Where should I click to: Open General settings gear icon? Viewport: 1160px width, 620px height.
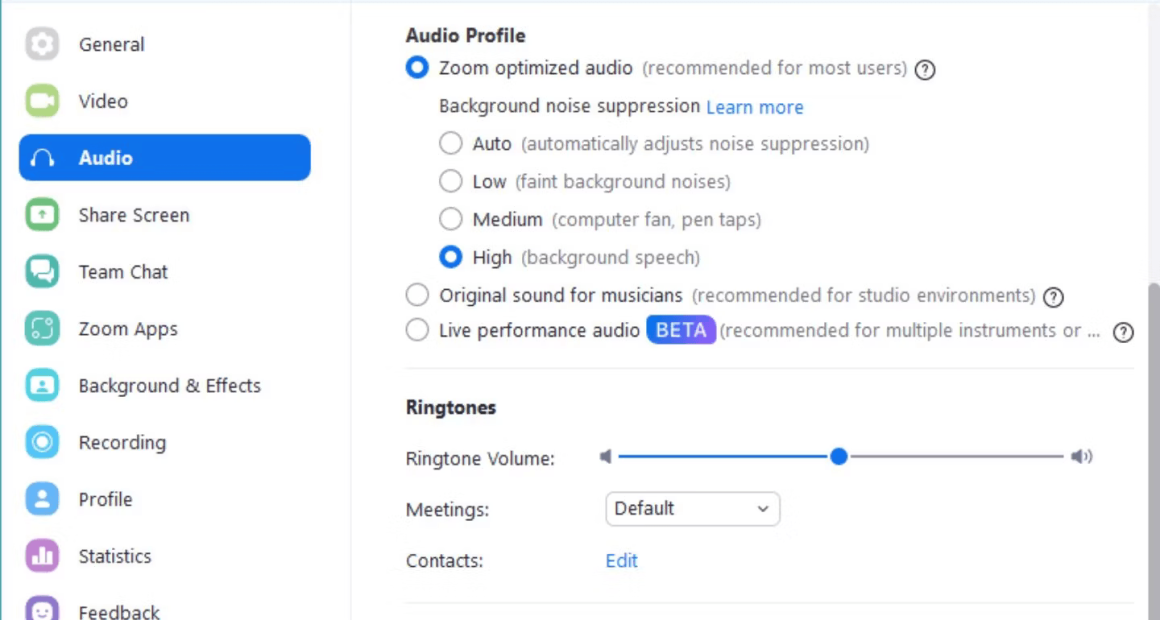pyautogui.click(x=42, y=44)
